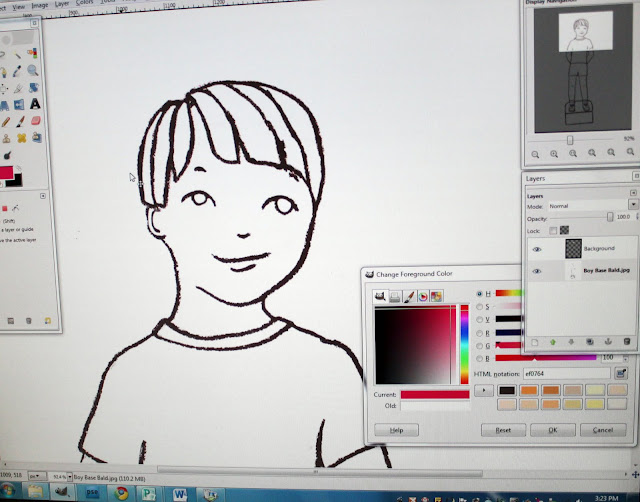The height and width of the screenshot is (502, 640).
Task: Click the red foreground color swatch in toolbox
Action: click(6, 172)
